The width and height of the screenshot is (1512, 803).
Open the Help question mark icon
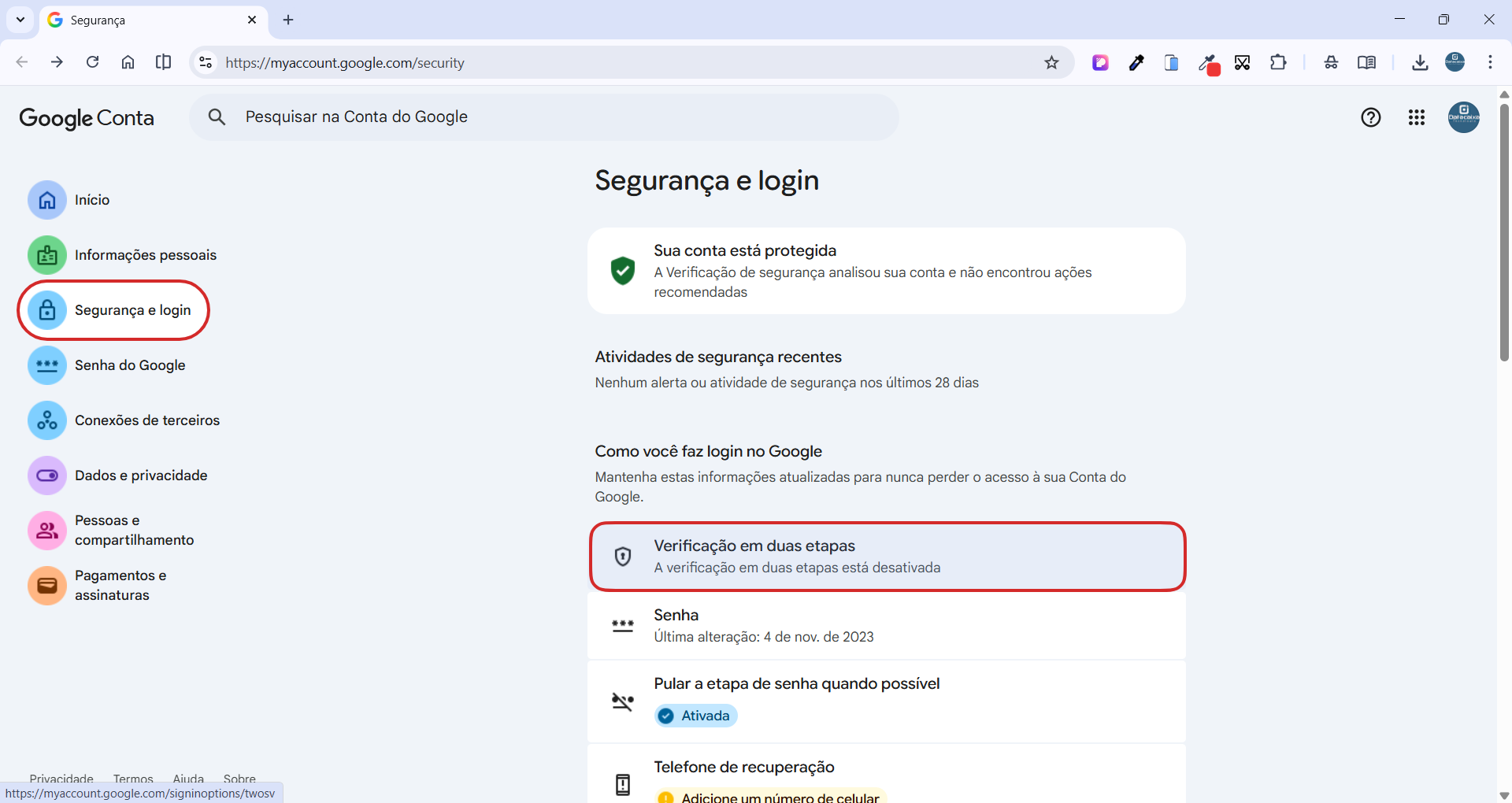1371,117
